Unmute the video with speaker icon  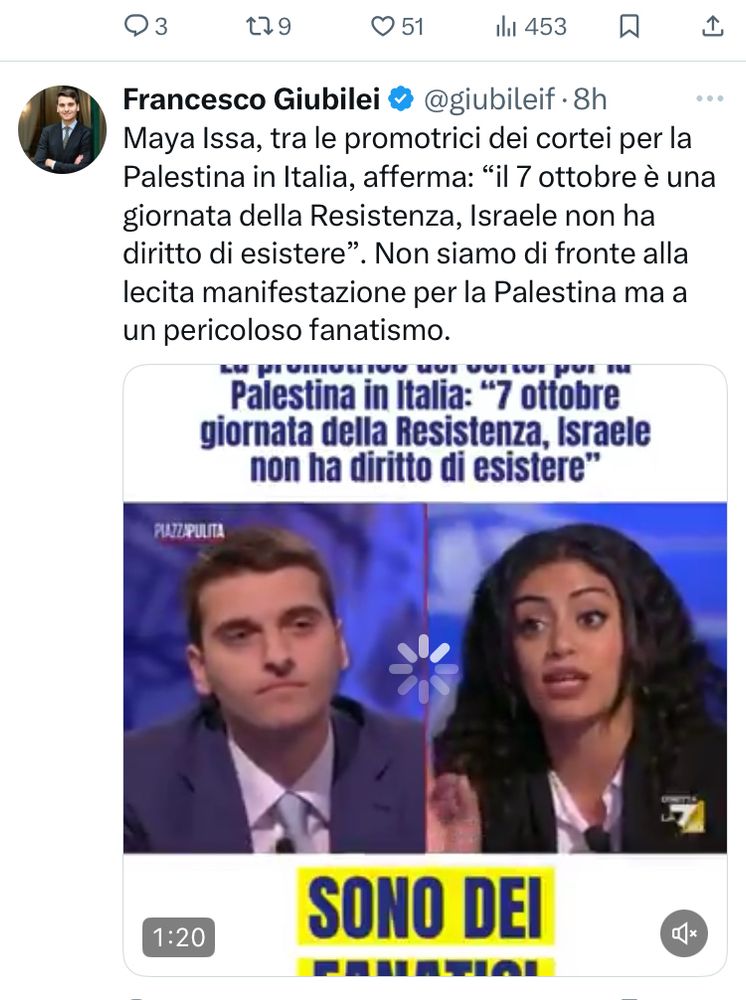coord(684,934)
